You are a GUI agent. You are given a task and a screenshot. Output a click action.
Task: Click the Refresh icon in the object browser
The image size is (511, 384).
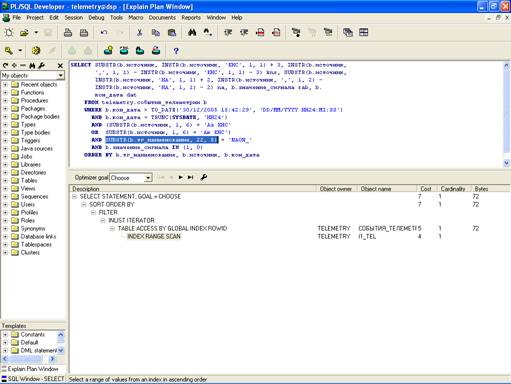(x=5, y=66)
